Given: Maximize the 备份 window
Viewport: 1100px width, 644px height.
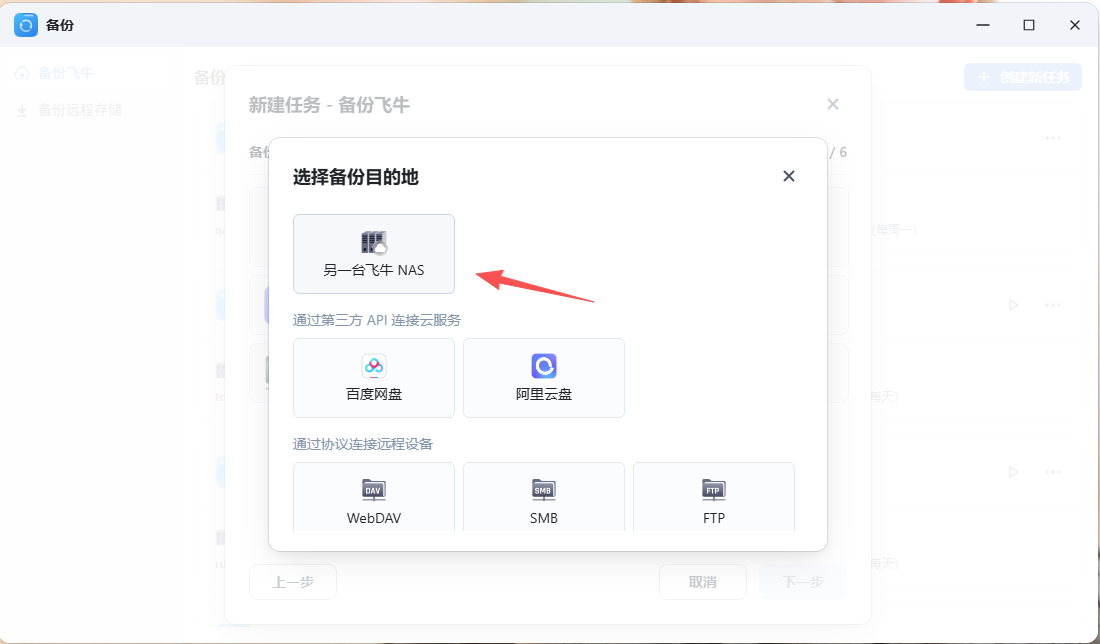Looking at the screenshot, I should pyautogui.click(x=1028, y=25).
